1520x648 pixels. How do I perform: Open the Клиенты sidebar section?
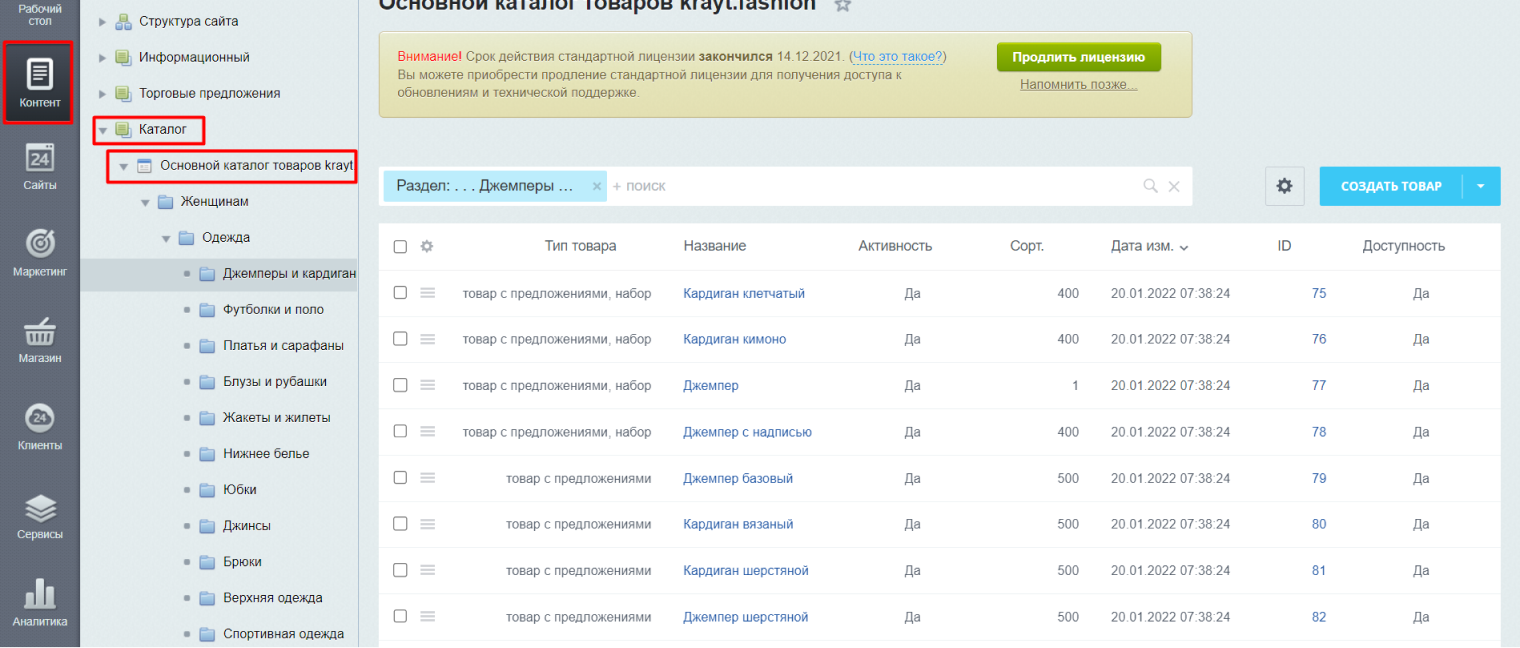pos(40,427)
